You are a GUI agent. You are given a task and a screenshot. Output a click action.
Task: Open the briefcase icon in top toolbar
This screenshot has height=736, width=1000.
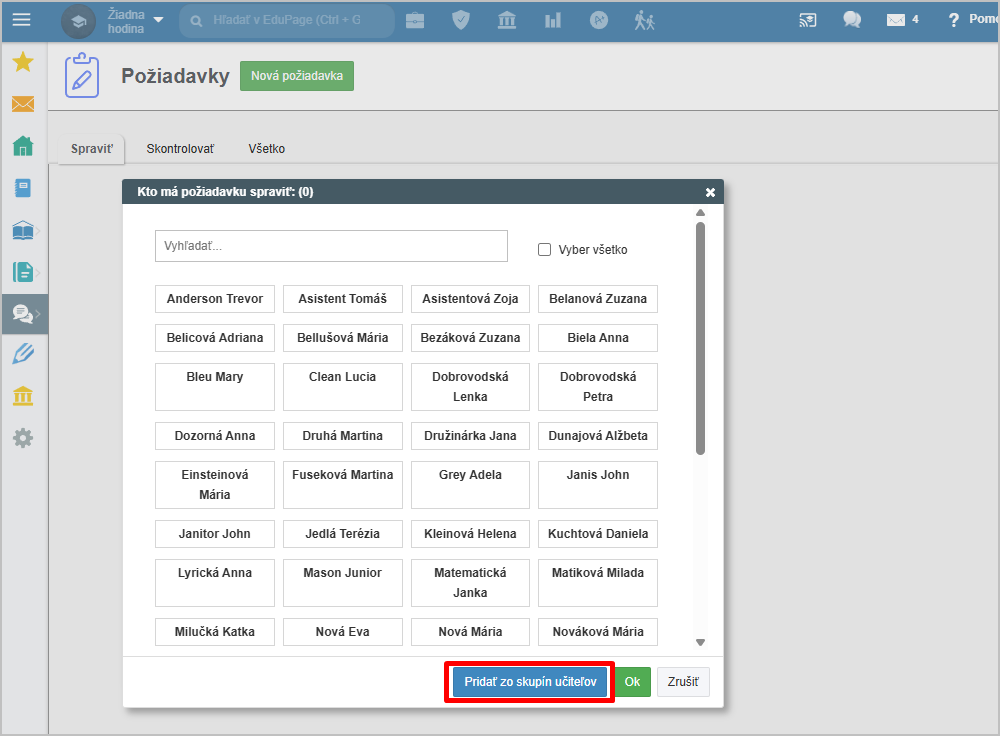pos(414,20)
